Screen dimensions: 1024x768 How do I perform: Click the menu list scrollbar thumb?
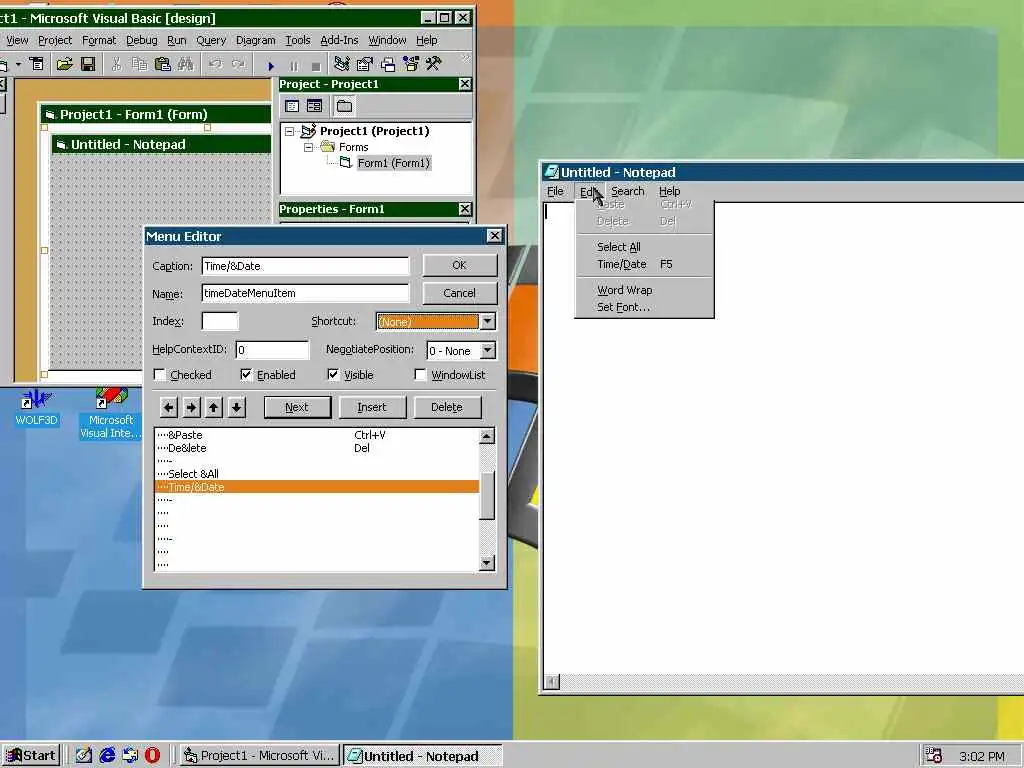[x=487, y=494]
